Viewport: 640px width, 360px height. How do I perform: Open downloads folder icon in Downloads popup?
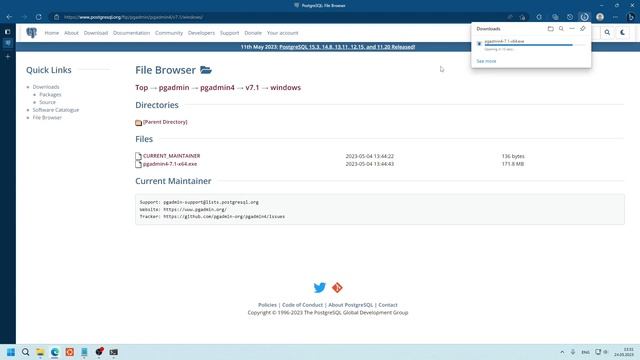(551, 29)
